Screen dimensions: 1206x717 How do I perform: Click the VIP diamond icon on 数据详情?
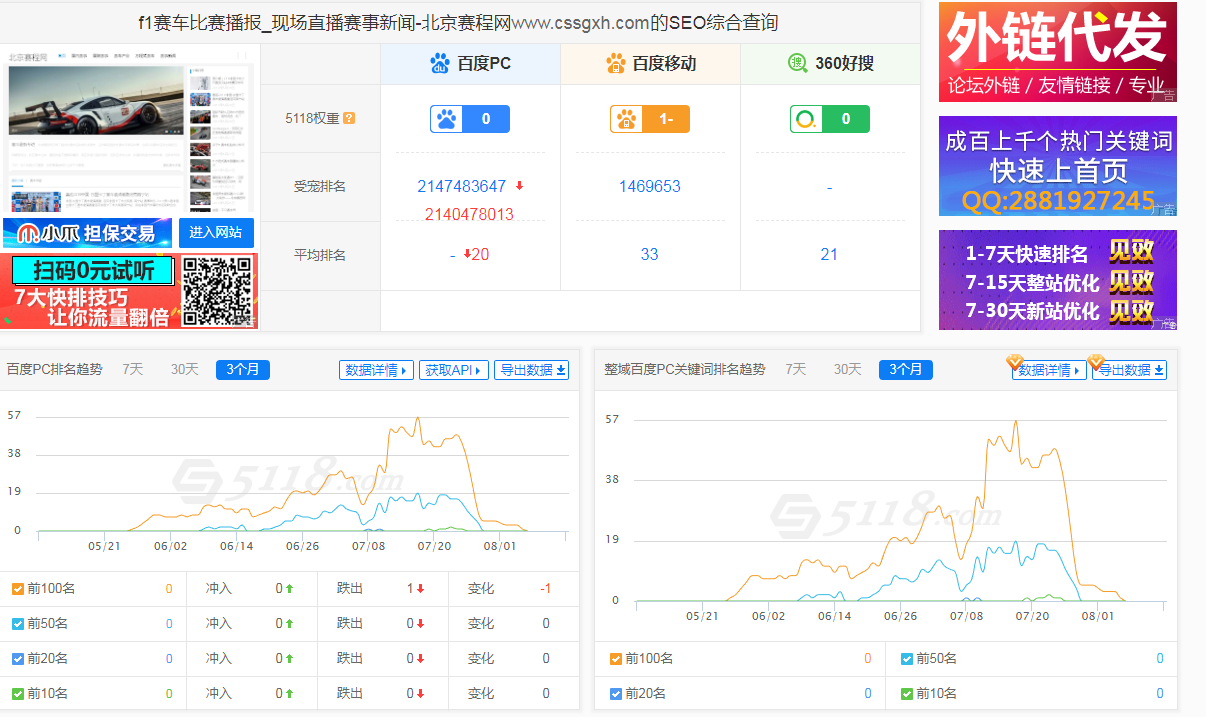pos(1015,361)
